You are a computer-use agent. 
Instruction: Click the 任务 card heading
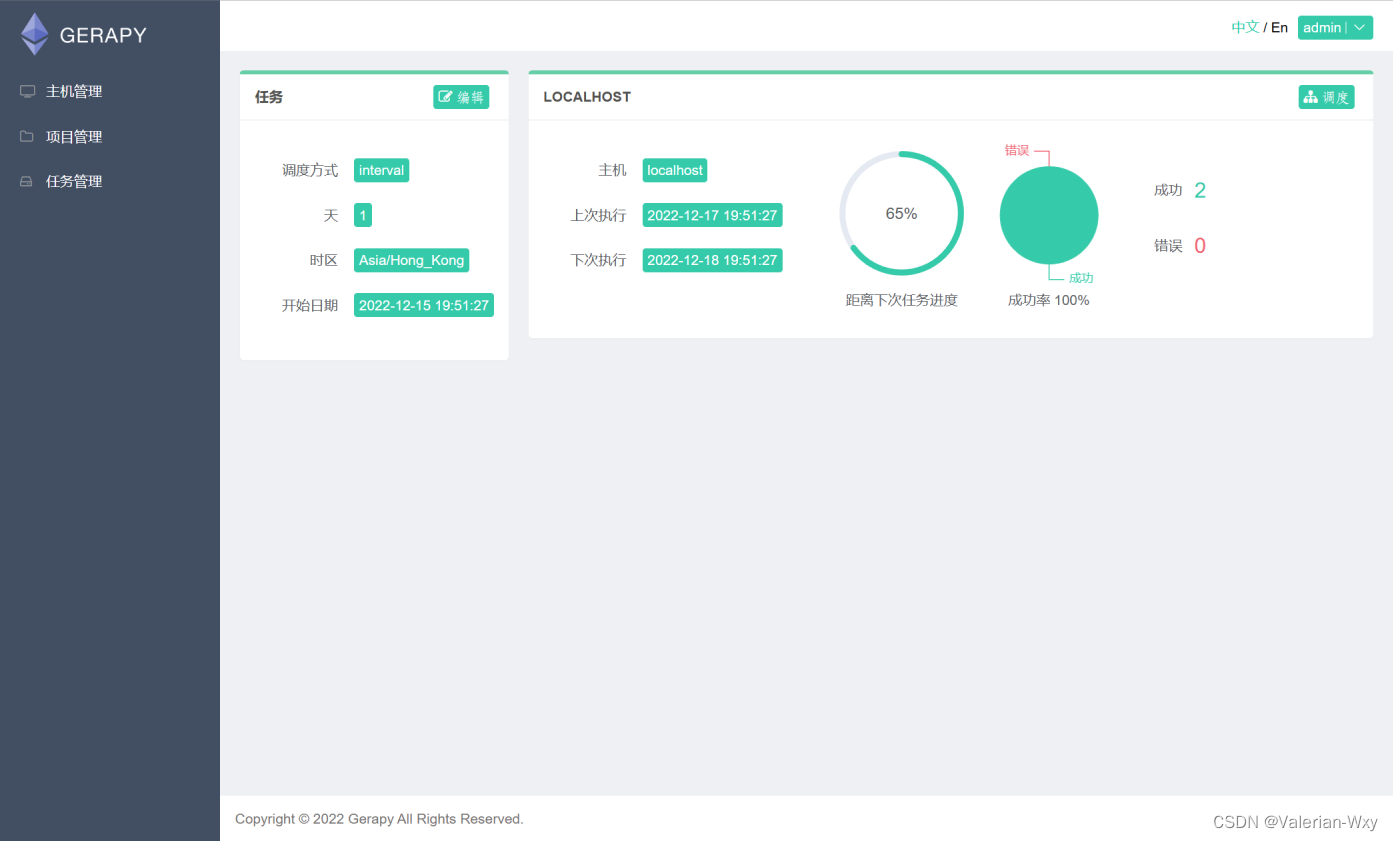269,97
